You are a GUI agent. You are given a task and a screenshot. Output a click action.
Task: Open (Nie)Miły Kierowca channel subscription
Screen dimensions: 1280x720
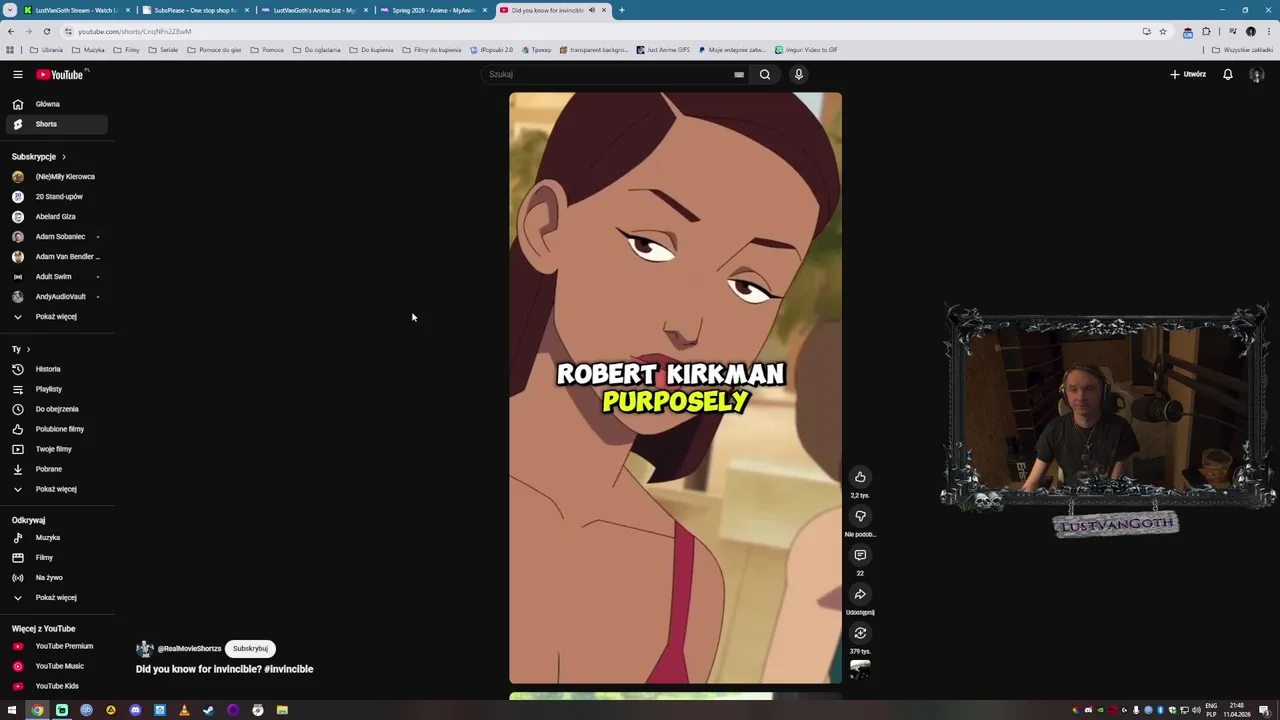pos(55,177)
